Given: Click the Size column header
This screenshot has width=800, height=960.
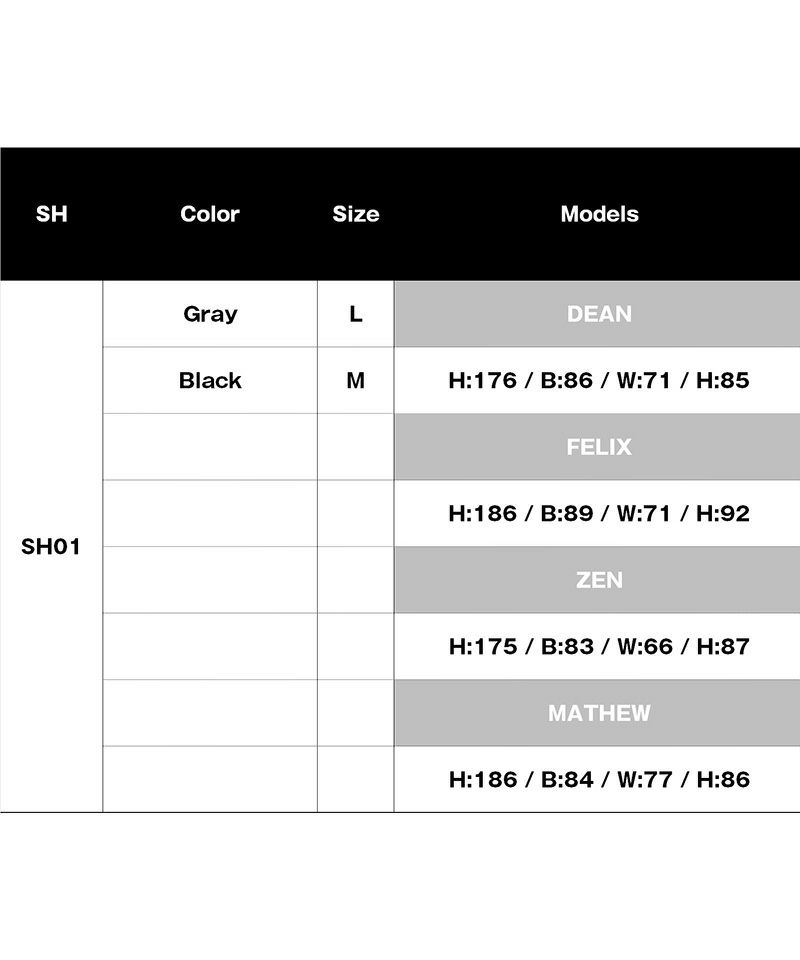Looking at the screenshot, I should pyautogui.click(x=356, y=214).
